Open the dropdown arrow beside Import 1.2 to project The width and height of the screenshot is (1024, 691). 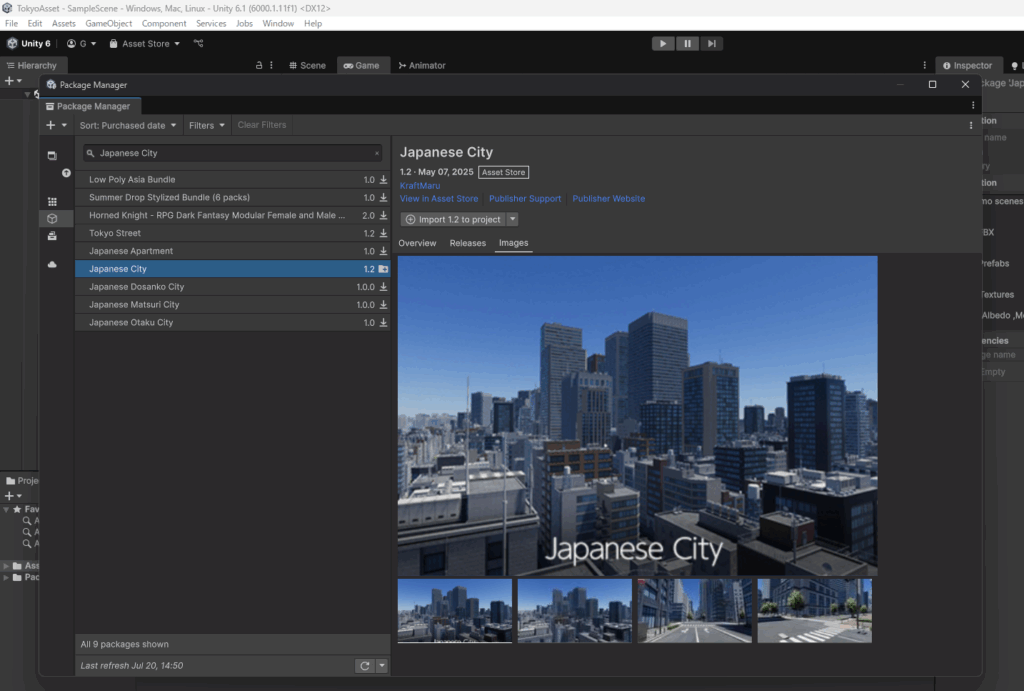513,219
